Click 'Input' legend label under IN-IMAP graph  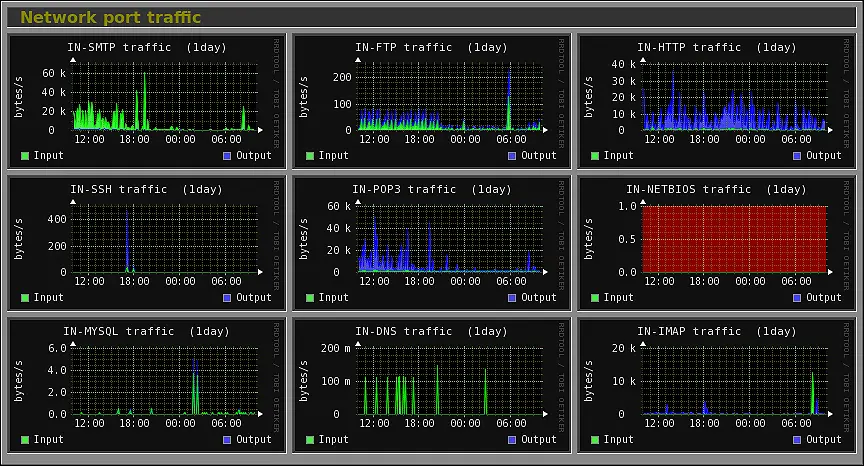click(618, 440)
